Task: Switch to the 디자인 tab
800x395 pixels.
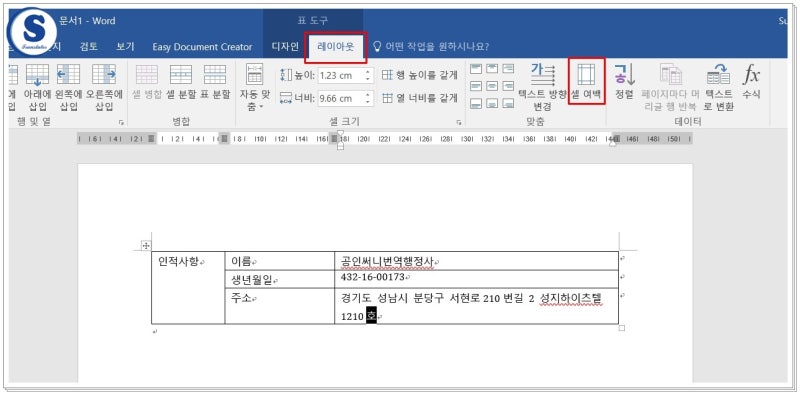Action: coord(285,47)
